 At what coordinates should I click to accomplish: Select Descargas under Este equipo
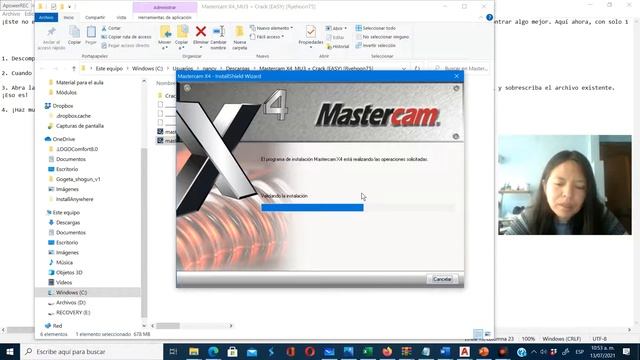pos(68,222)
